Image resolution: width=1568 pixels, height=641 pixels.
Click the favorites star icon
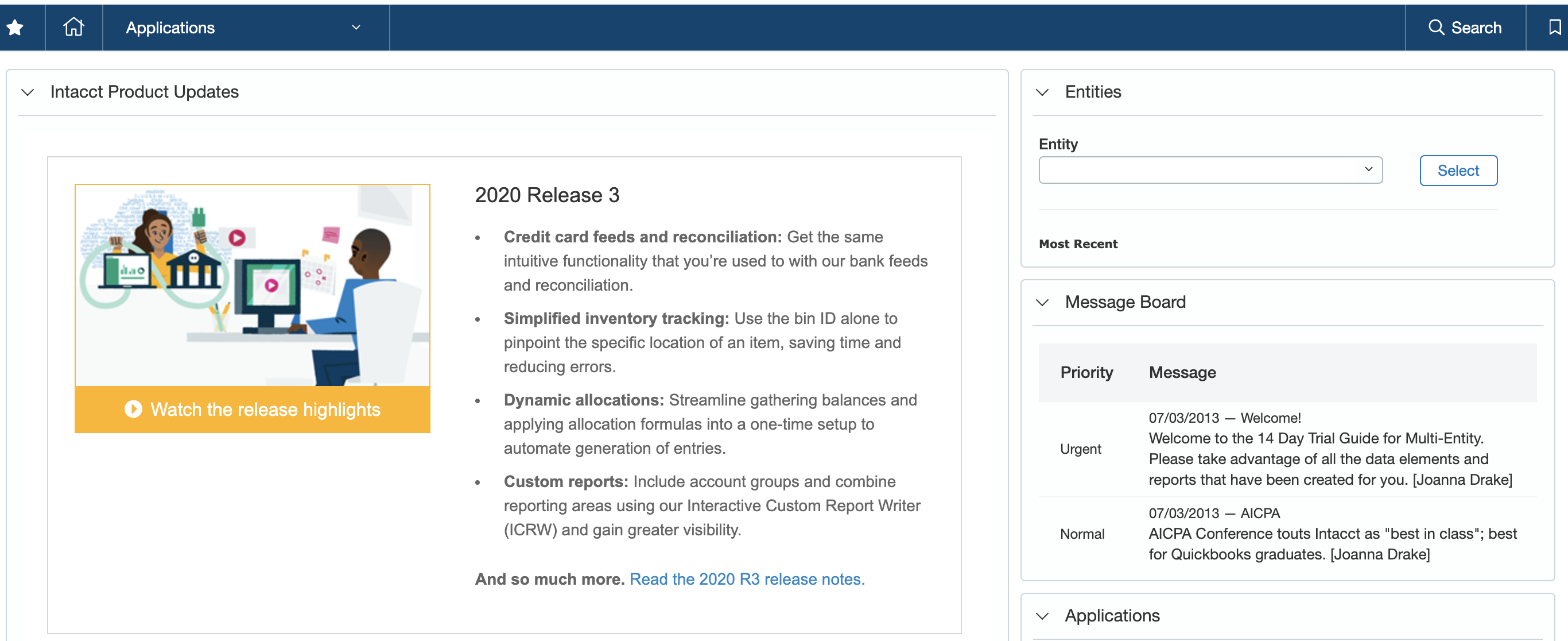coord(14,28)
